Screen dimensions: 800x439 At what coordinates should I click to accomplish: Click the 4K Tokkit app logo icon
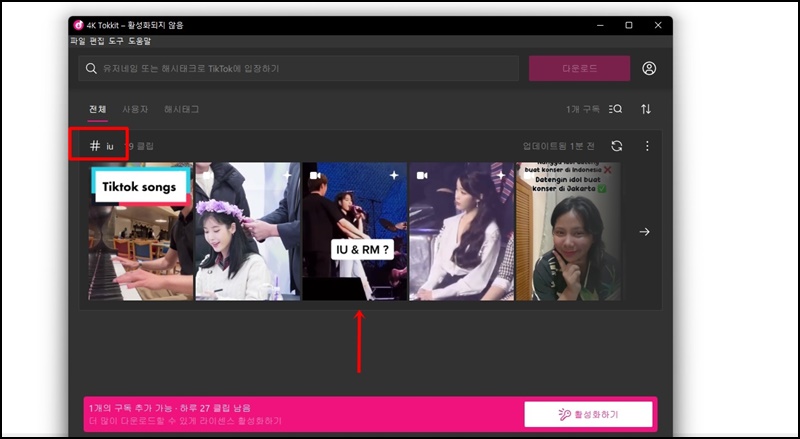(78, 25)
